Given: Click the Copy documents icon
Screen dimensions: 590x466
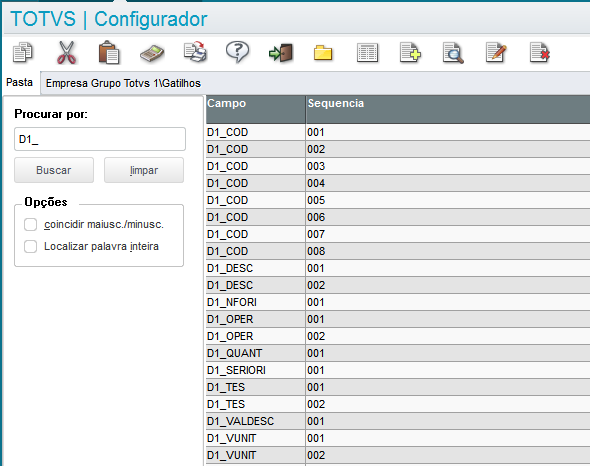Looking at the screenshot, I should (23, 52).
